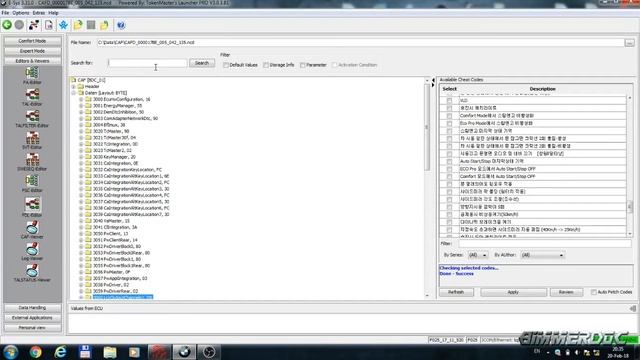This screenshot has height=360, width=640.
Task: Enable the Parameter filter checkbox
Action: (302, 65)
